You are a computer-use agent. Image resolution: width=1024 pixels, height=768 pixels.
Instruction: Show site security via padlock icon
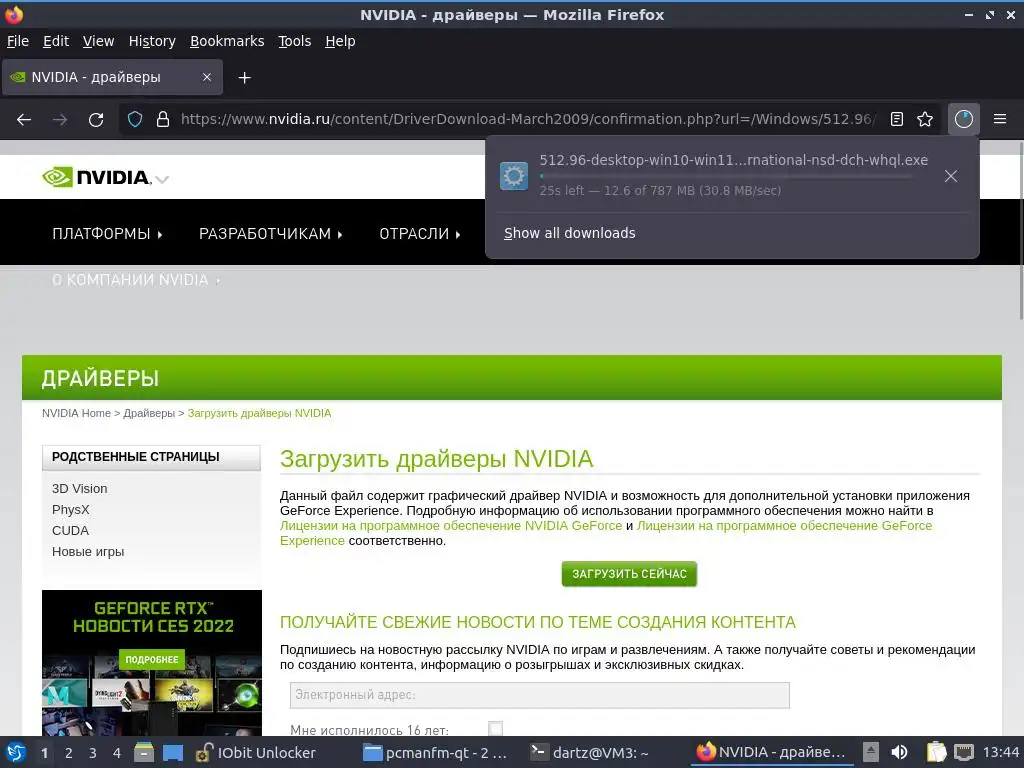coord(163,120)
